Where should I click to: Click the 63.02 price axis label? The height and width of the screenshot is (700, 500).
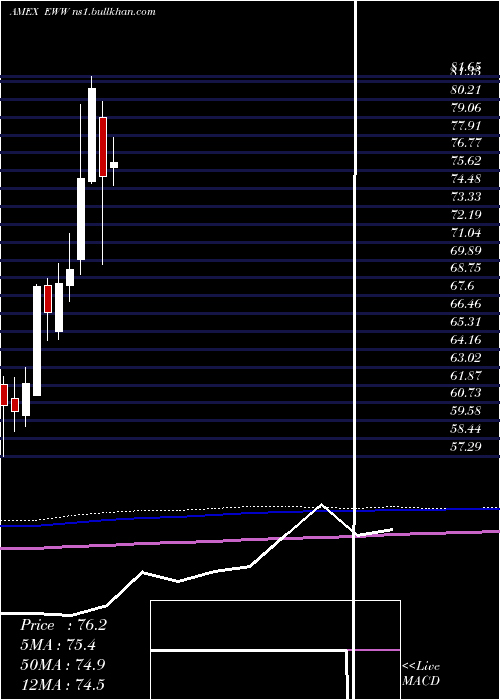[x=466, y=357]
